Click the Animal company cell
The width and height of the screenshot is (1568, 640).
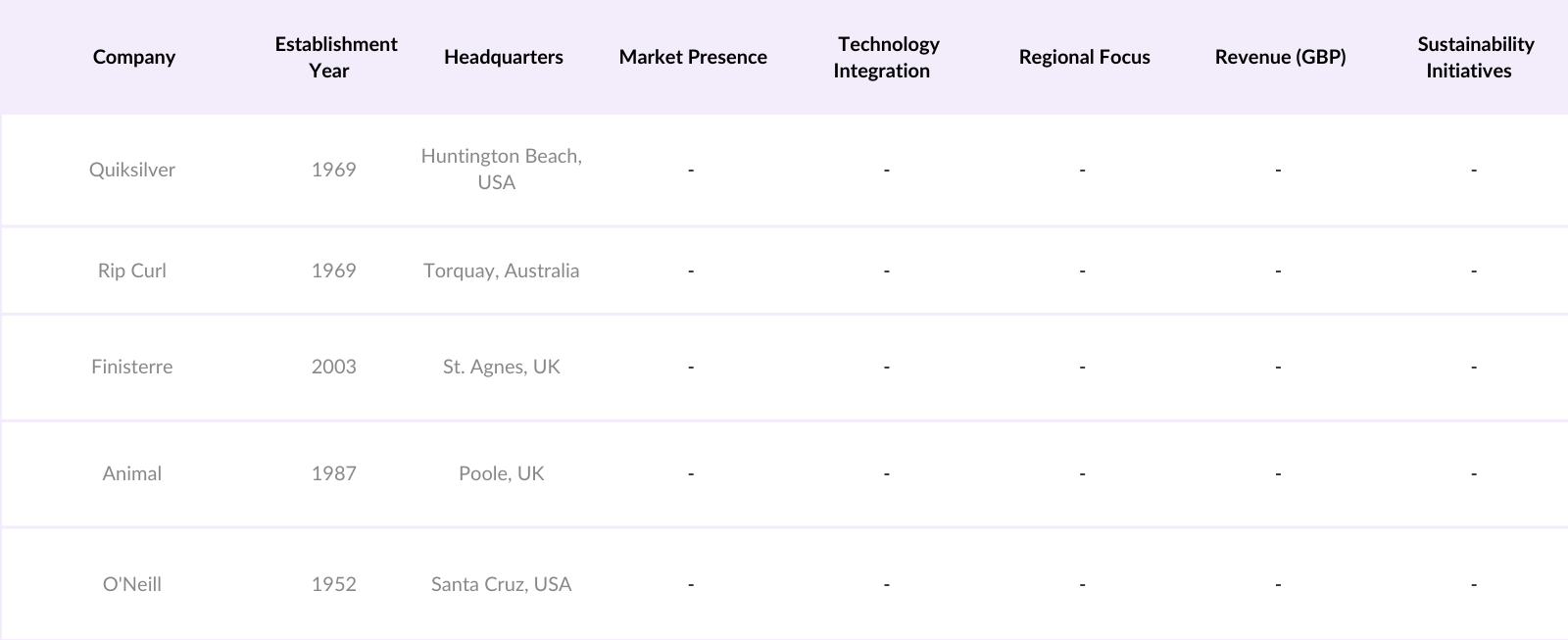tap(132, 473)
